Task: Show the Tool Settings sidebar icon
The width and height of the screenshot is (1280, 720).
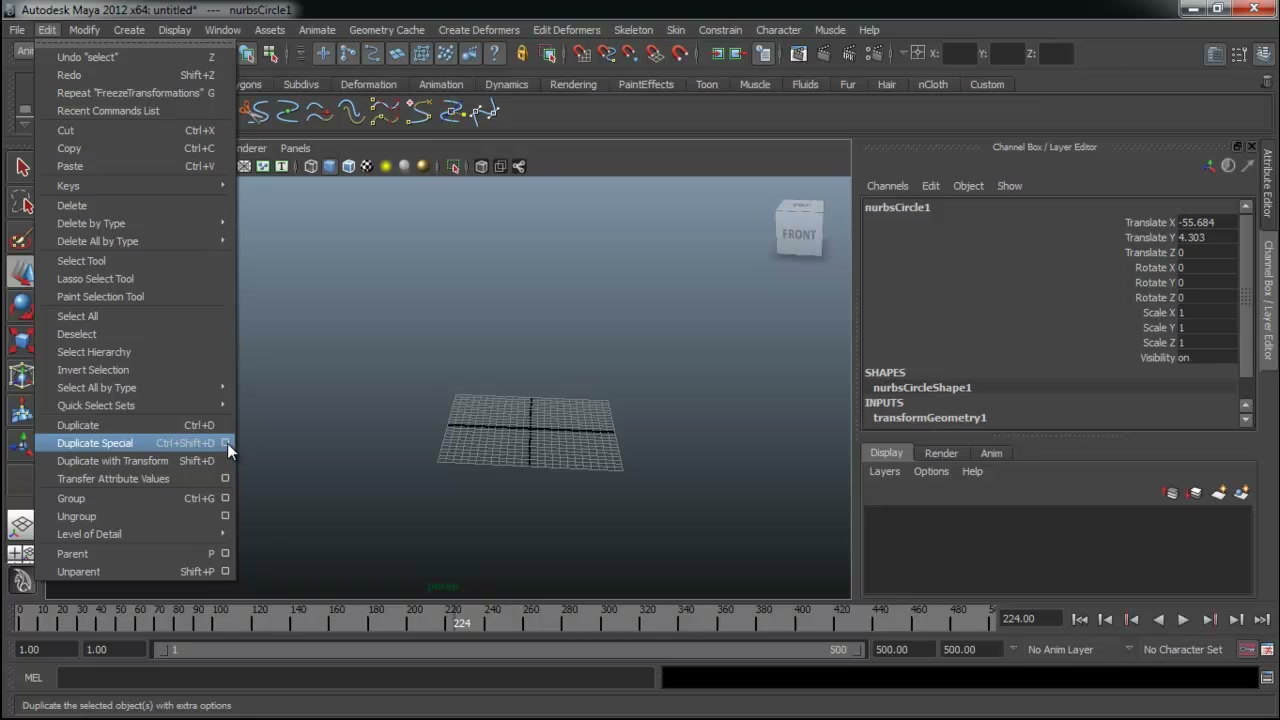Action: 1239,54
